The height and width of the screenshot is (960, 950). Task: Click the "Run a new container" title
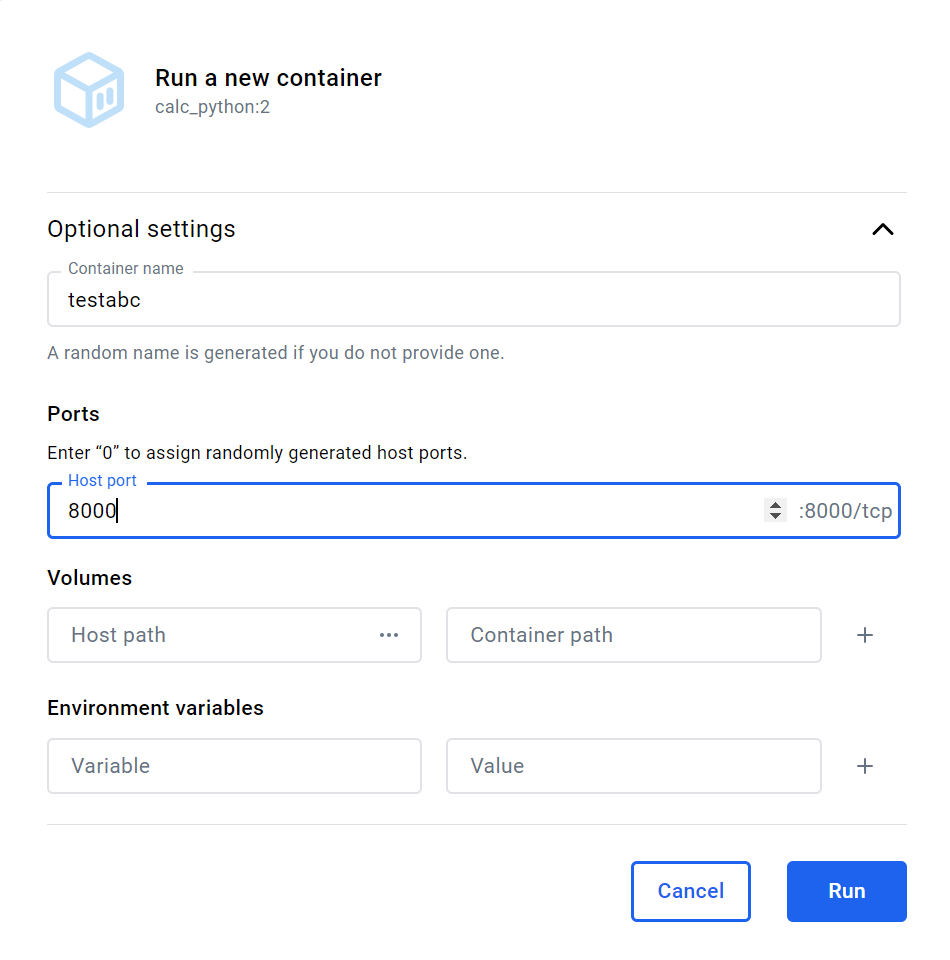(268, 78)
